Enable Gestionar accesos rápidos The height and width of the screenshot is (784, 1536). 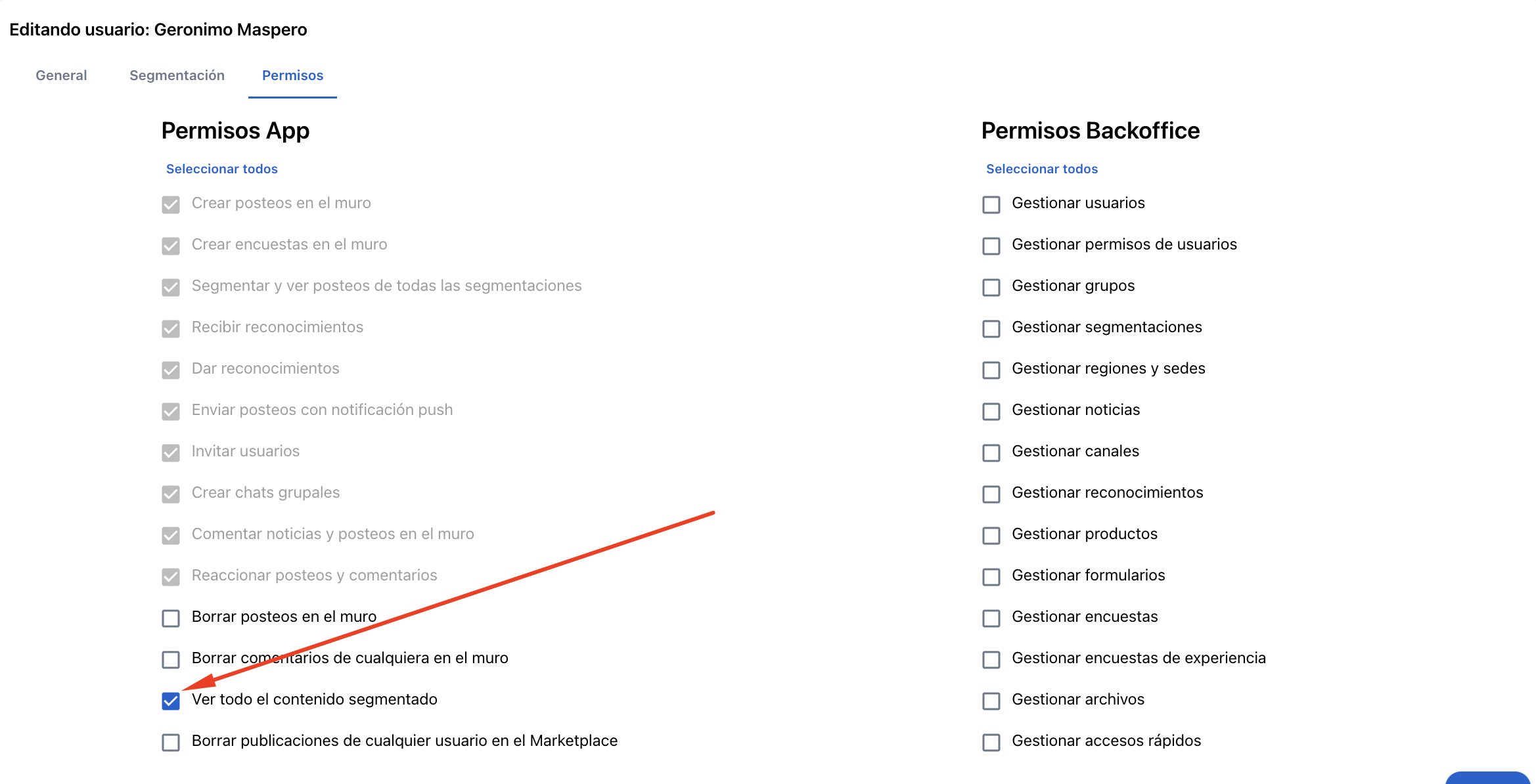991,743
